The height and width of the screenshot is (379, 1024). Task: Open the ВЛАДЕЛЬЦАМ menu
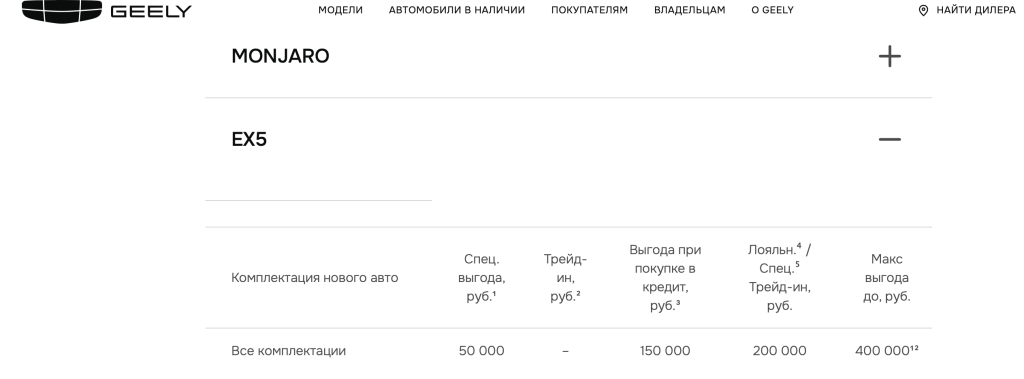690,10
